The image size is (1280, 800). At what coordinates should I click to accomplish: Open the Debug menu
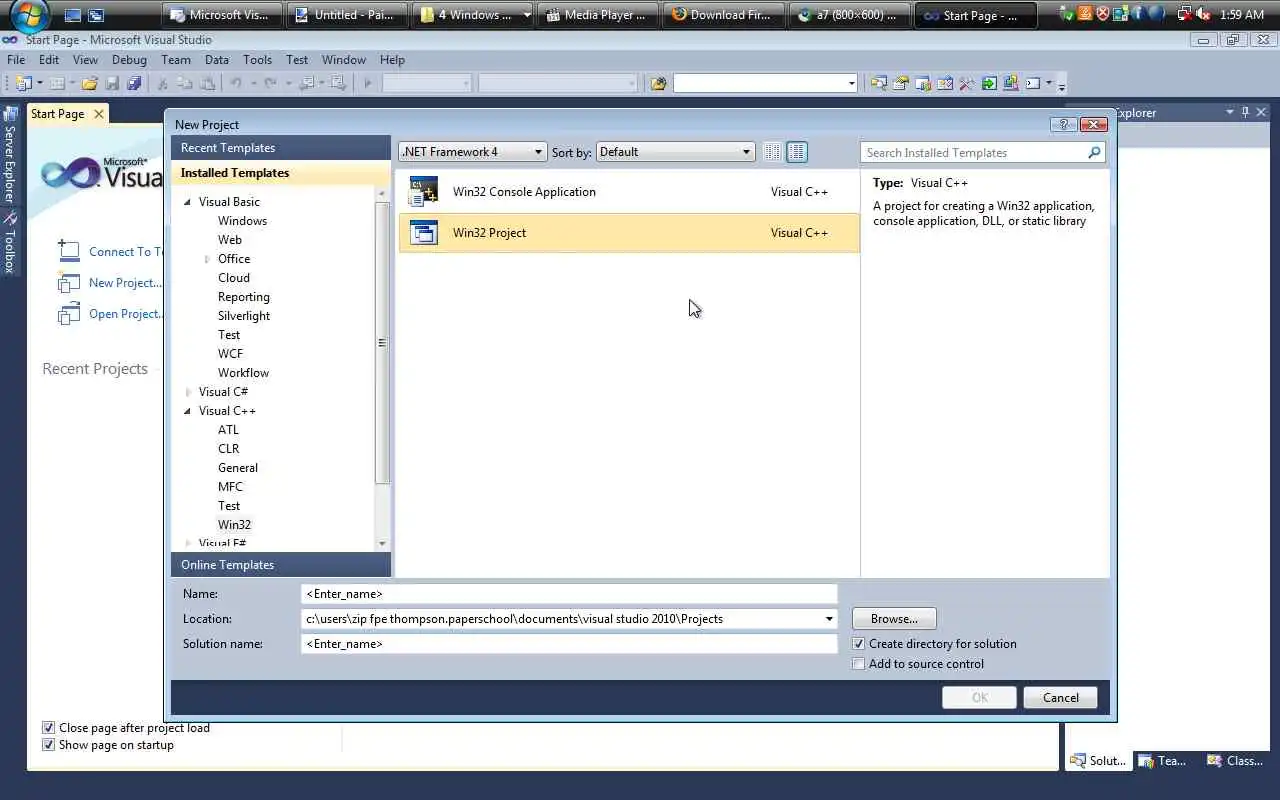[129, 60]
